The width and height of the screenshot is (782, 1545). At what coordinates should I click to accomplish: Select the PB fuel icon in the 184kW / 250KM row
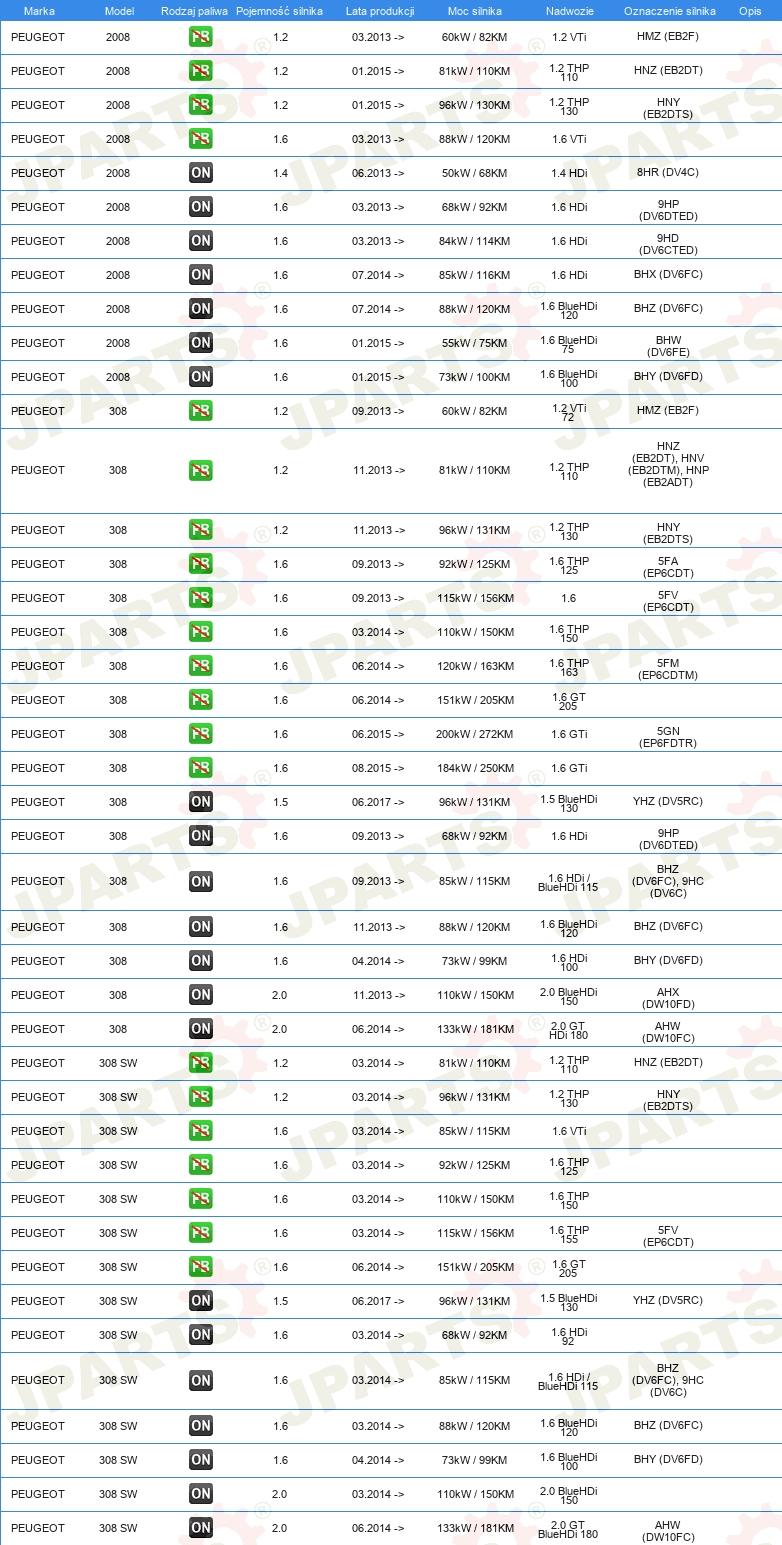point(201,768)
